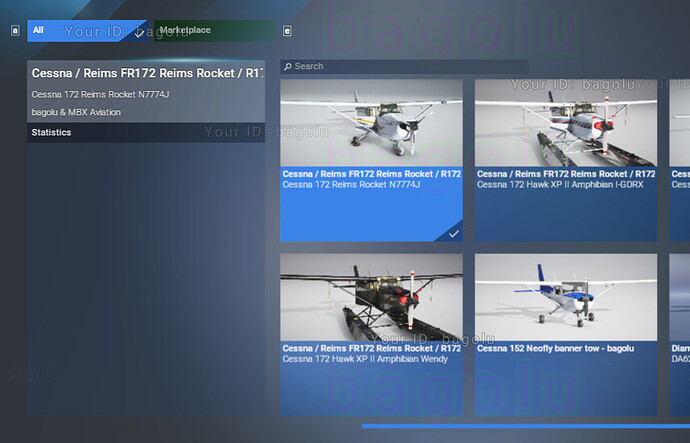The width and height of the screenshot is (690, 443).
Task: Click Cessna 172 Reims Rocket N7774J text in details panel
Action: (100, 95)
